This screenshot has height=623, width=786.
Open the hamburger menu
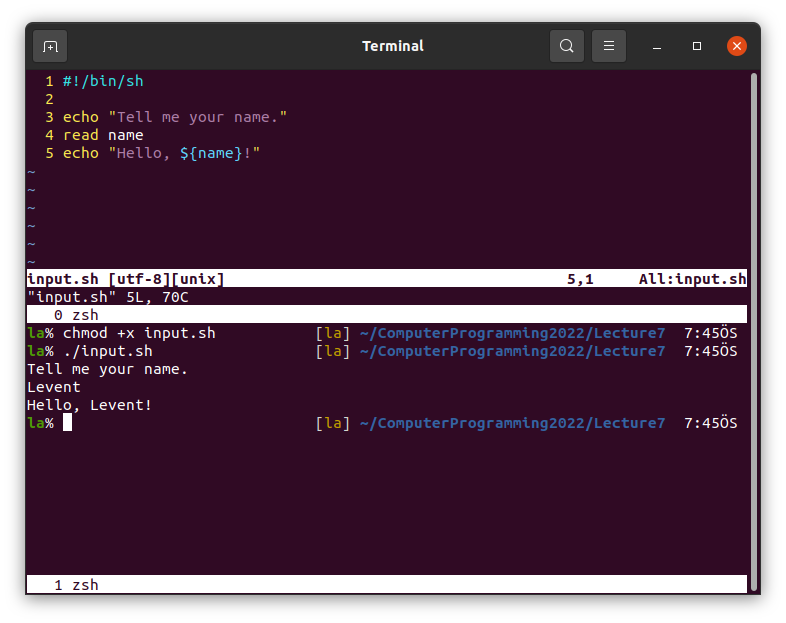[609, 46]
